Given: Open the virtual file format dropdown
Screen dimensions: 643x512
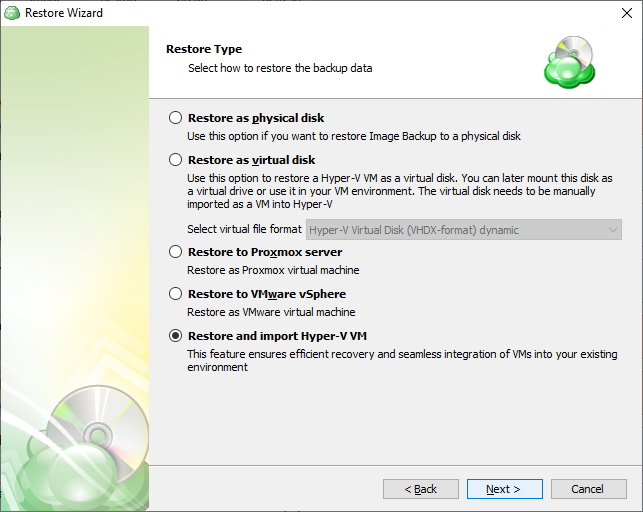Looking at the screenshot, I should pyautogui.click(x=464, y=230).
